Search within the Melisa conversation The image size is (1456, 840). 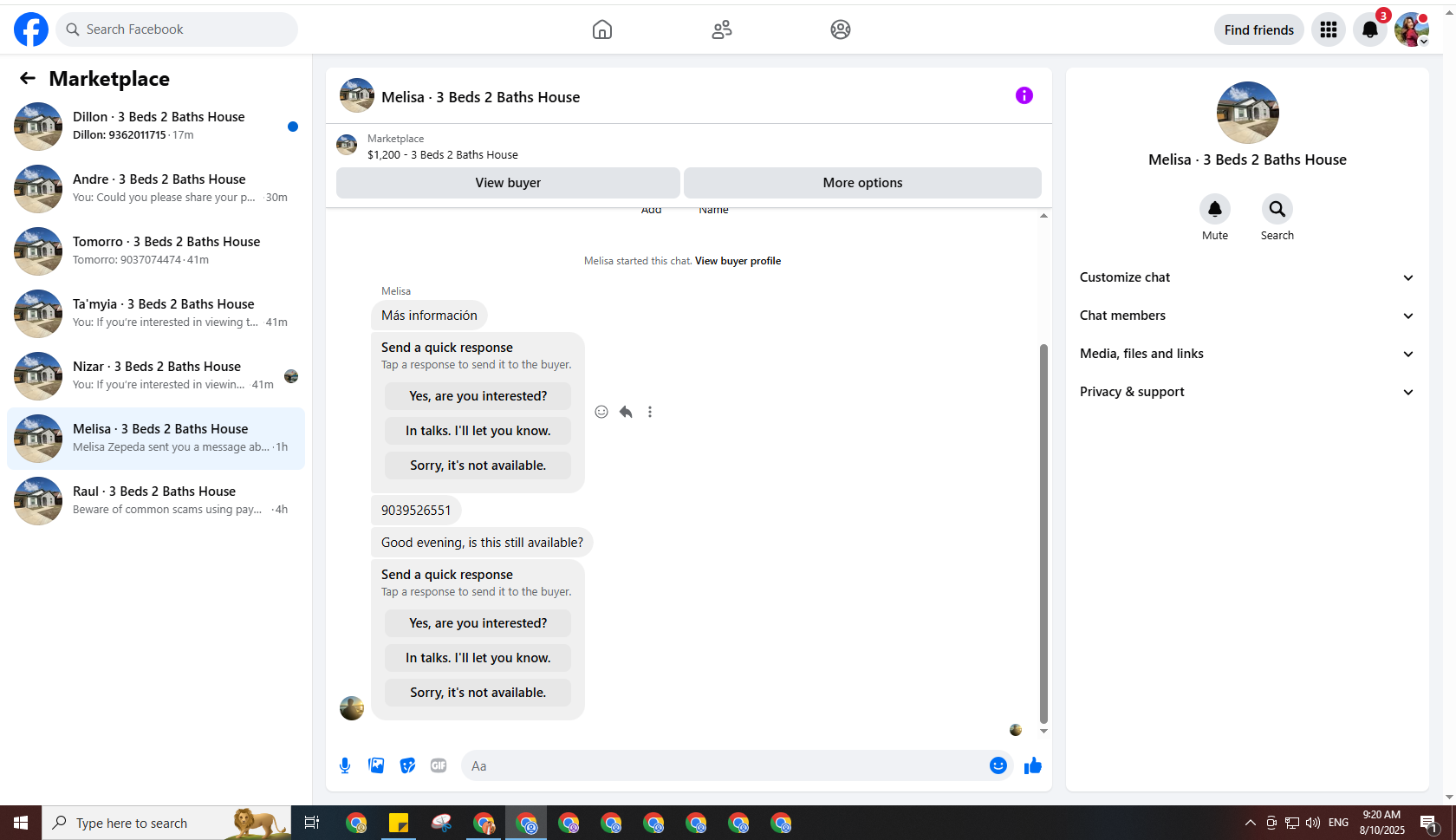point(1277,209)
